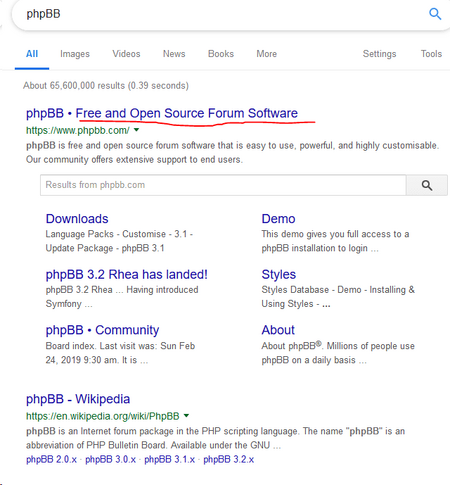Open the Styles sitelink
Screen dimensions: 450x485
279,275
